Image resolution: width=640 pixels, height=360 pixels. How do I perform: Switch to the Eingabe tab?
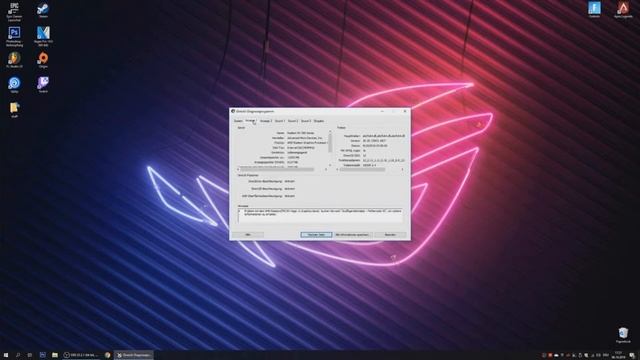point(319,121)
